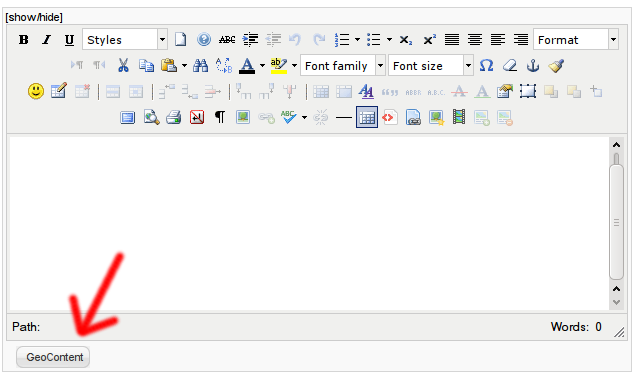637x376 pixels.
Task: Toggle bold formatting
Action: pos(24,40)
